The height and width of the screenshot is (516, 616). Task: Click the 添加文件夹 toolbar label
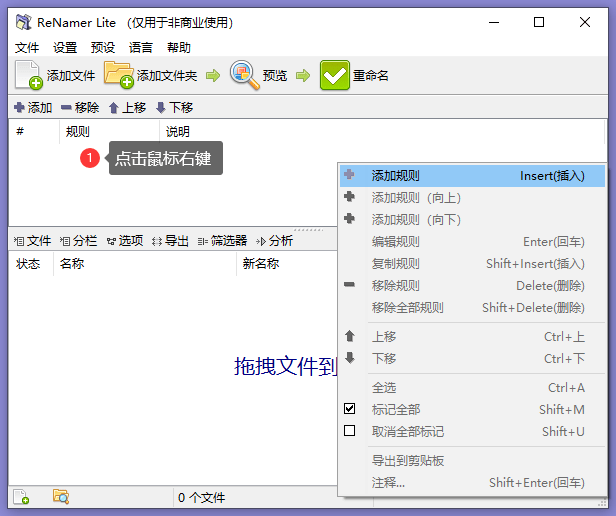point(167,75)
